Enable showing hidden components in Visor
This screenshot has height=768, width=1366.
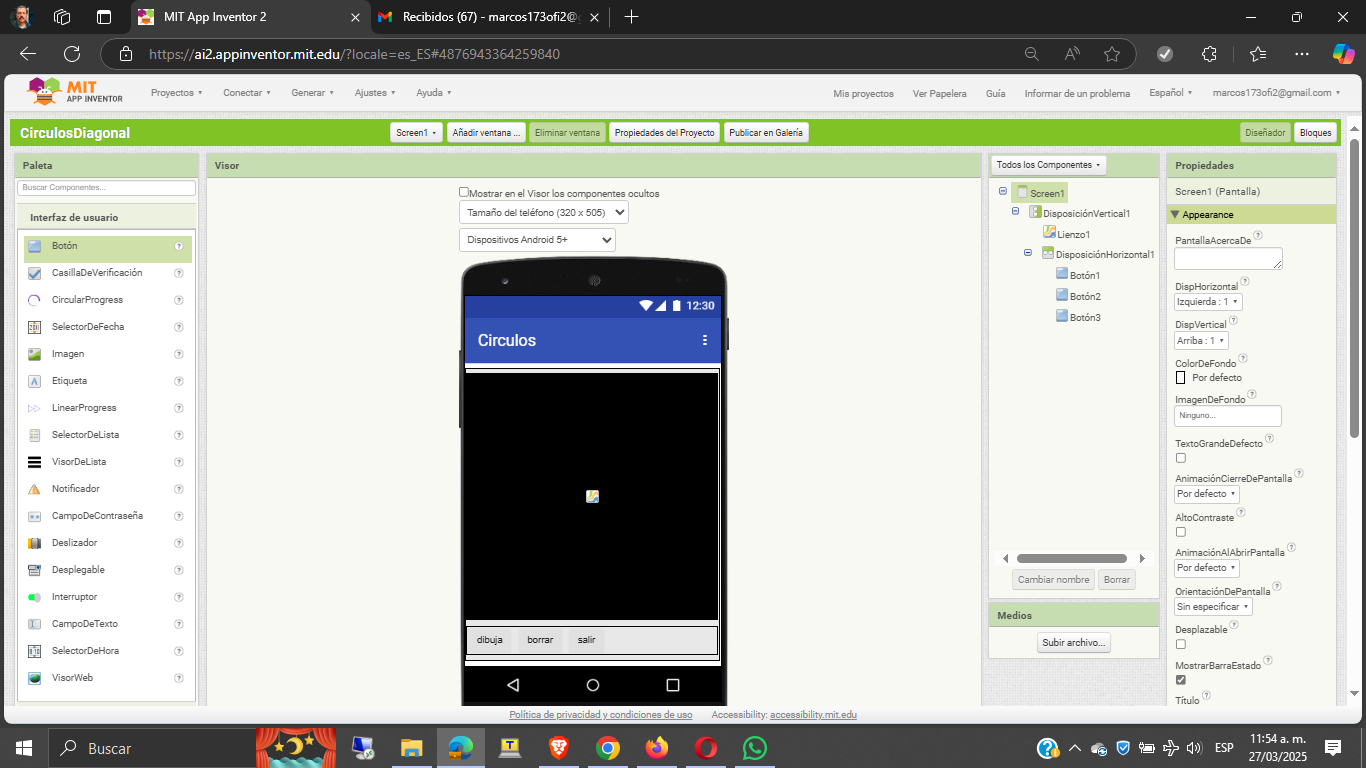[464, 192]
